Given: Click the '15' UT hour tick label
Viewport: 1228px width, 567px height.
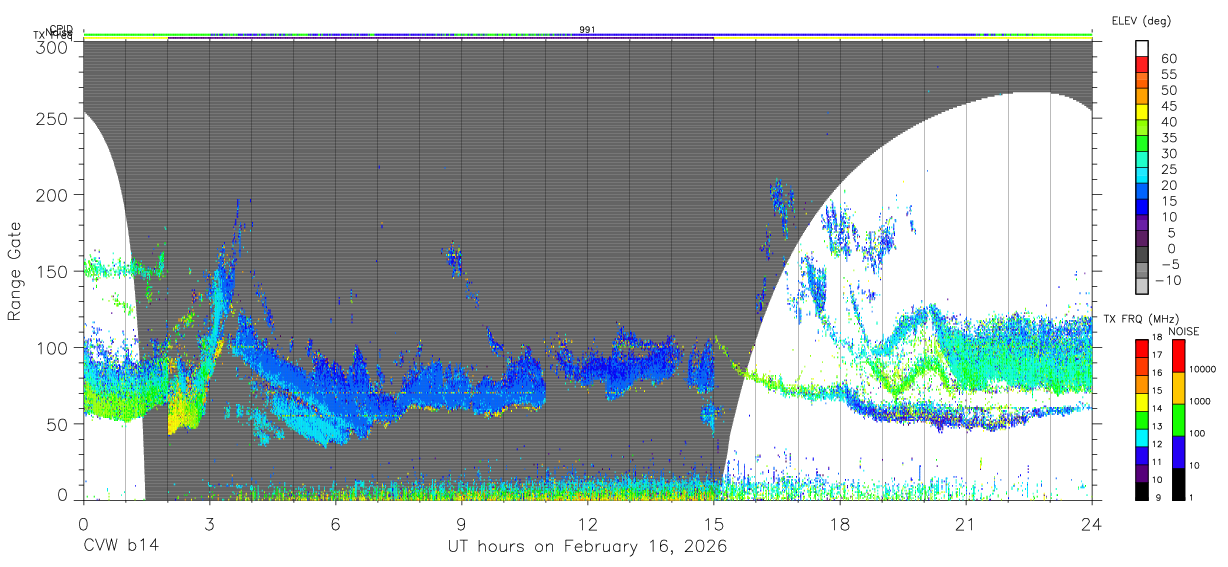Looking at the screenshot, I should 713,524.
